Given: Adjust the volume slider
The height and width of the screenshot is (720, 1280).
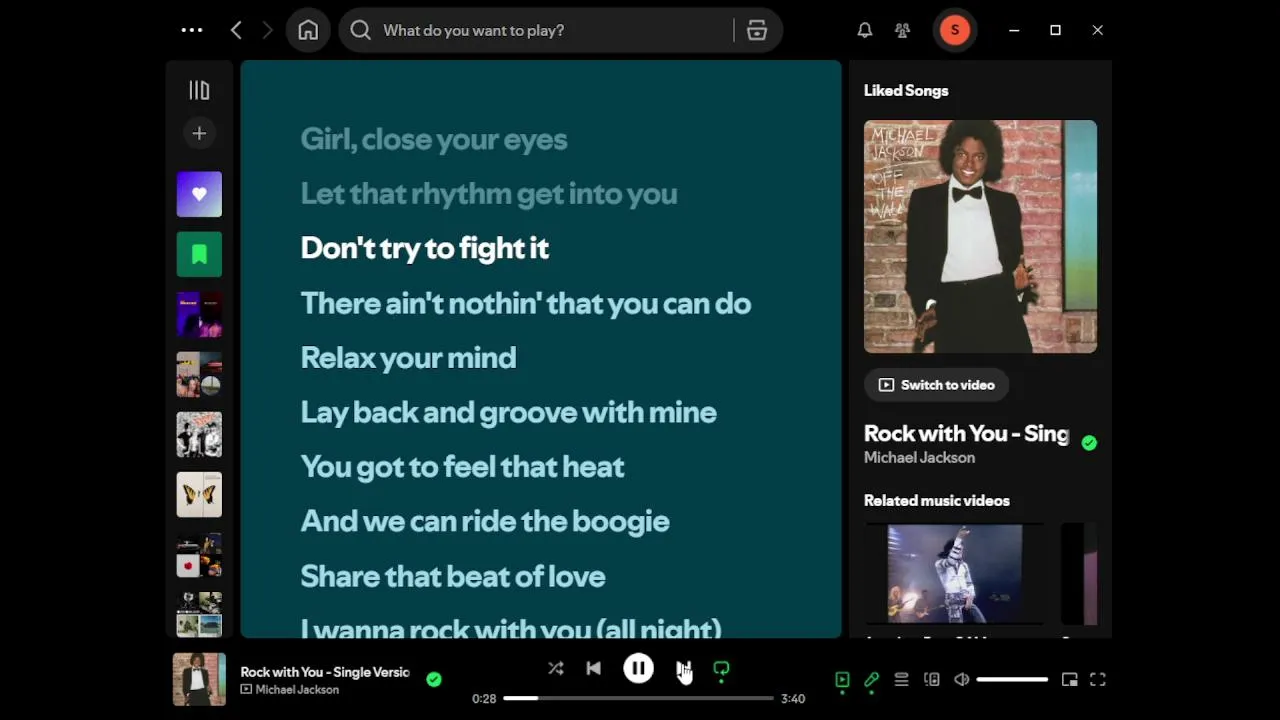Looking at the screenshot, I should (1012, 680).
